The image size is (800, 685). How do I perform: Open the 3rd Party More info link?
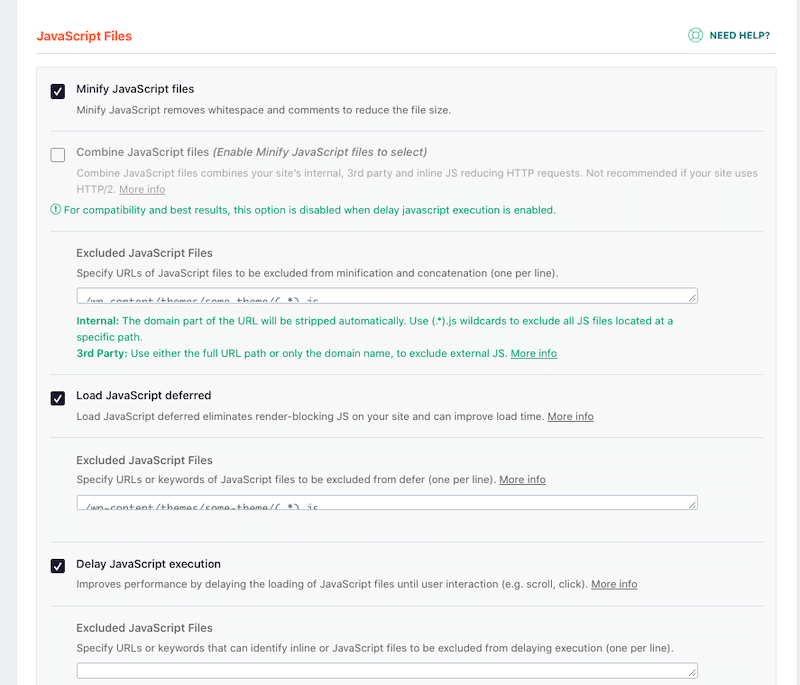coord(533,353)
